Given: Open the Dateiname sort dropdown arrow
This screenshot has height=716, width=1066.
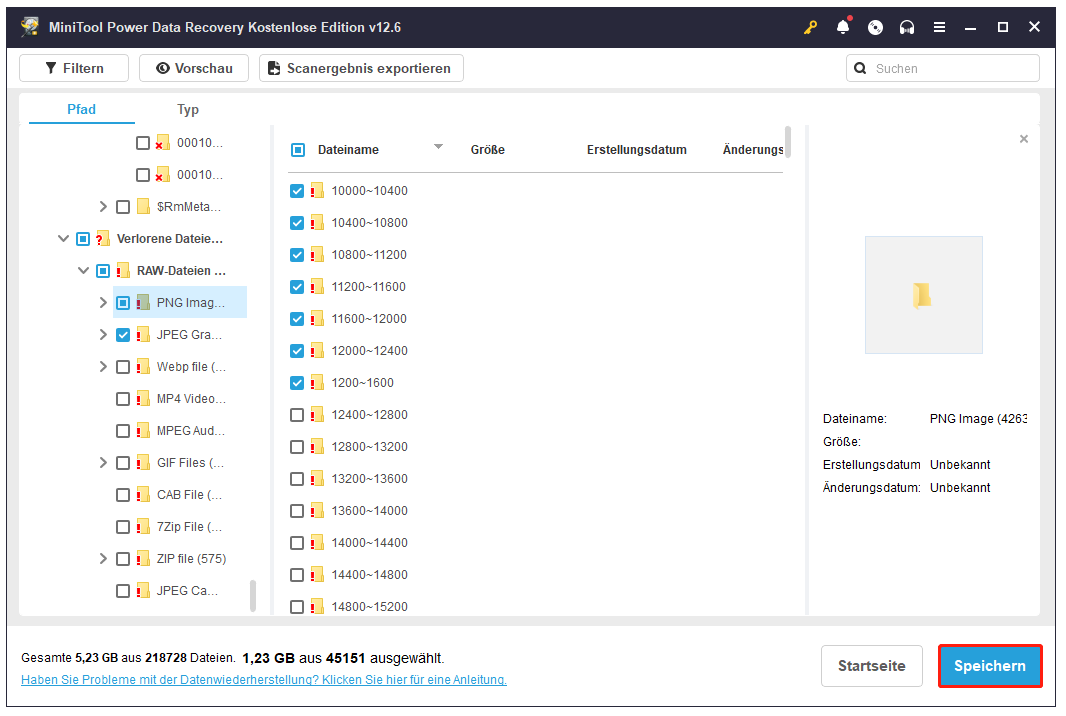Looking at the screenshot, I should 438,147.
